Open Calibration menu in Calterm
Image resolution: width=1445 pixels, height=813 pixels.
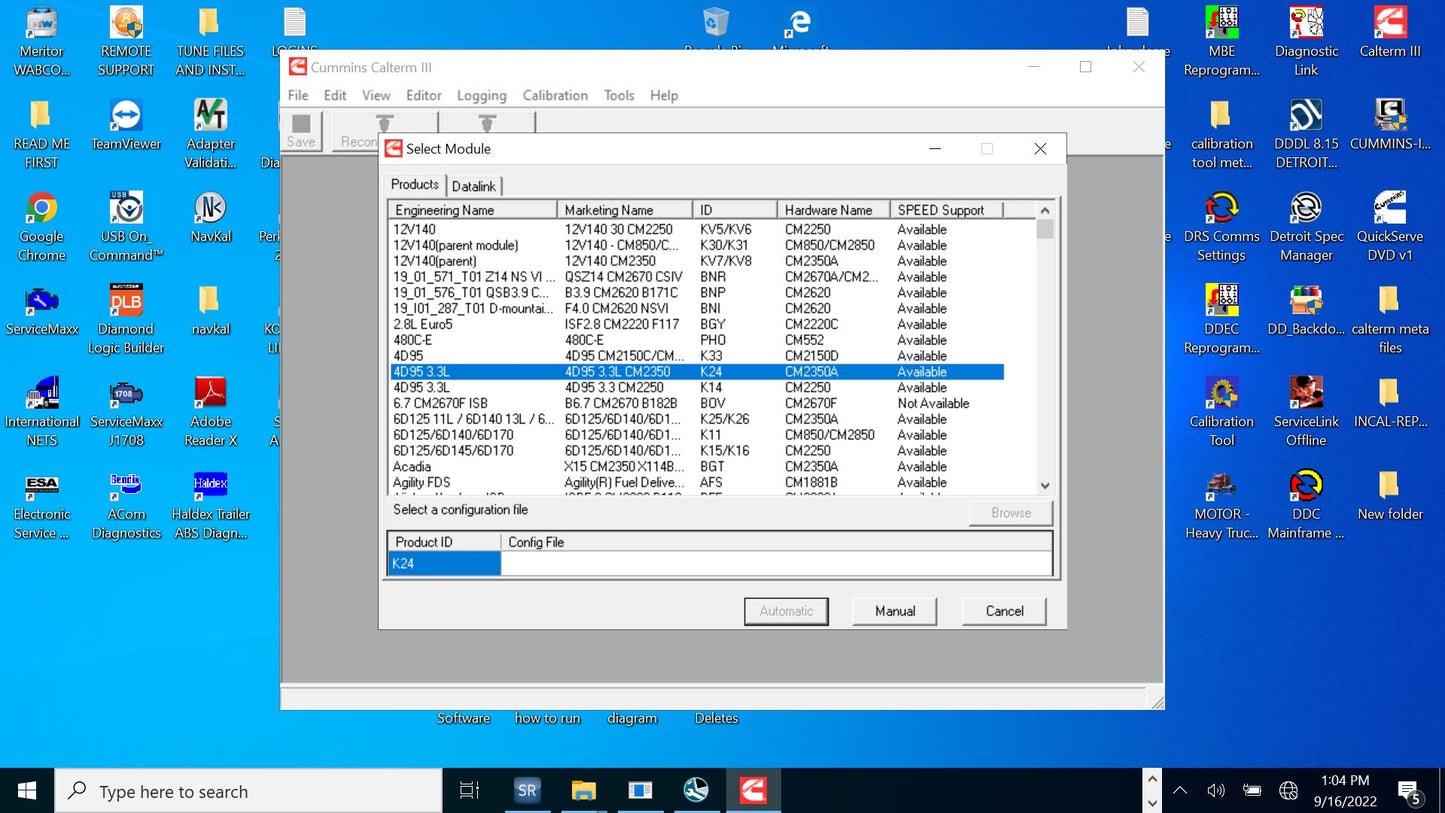click(x=555, y=95)
